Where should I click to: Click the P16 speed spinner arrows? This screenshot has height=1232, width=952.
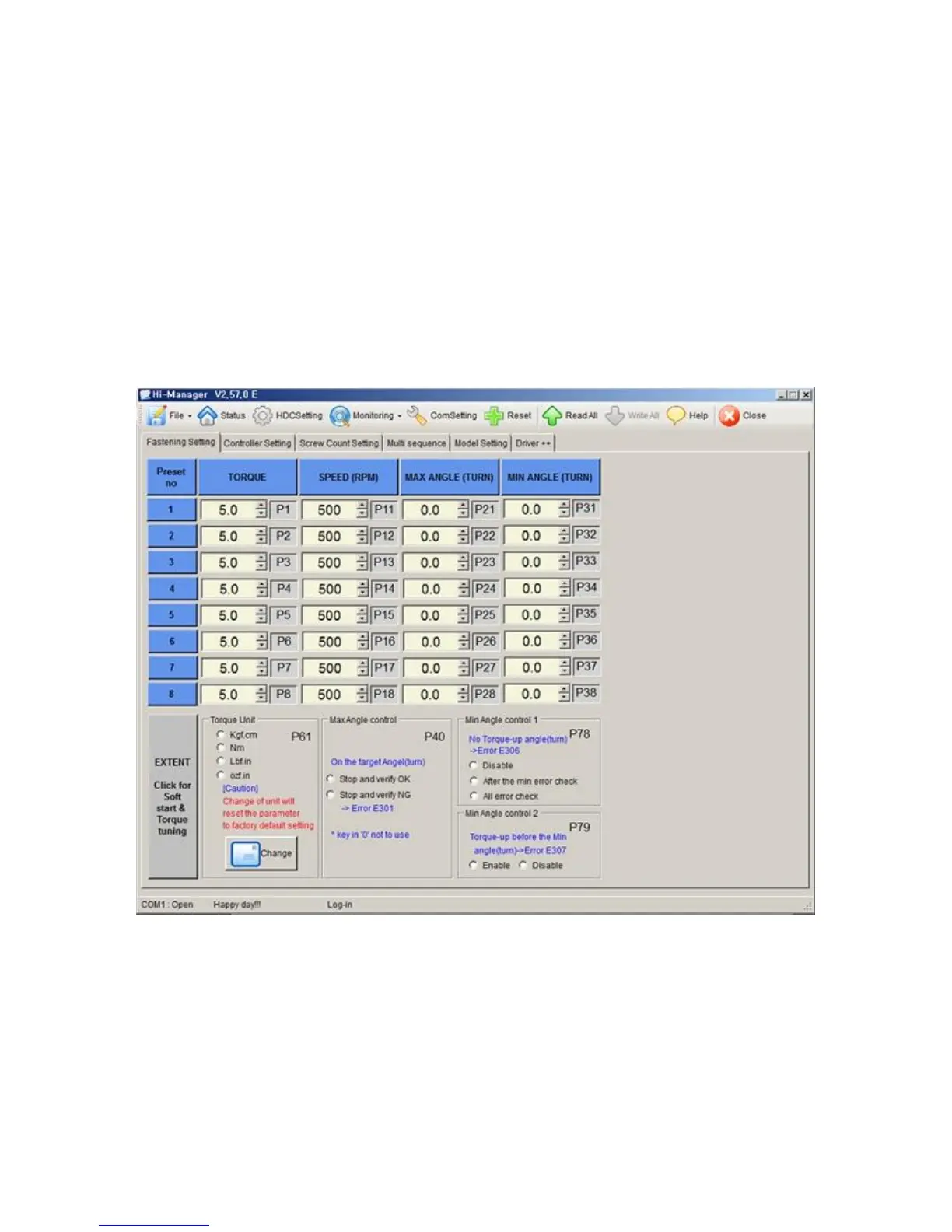pyautogui.click(x=362, y=642)
